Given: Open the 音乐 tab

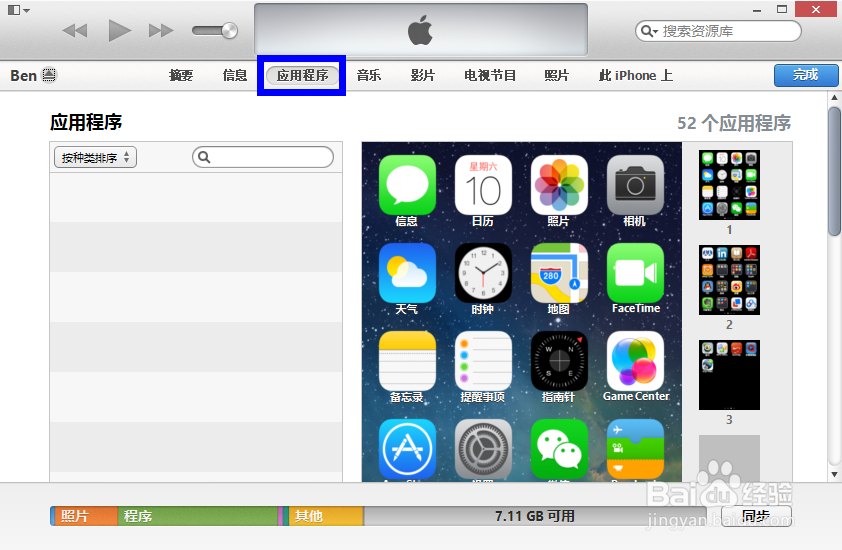Looking at the screenshot, I should 369,75.
